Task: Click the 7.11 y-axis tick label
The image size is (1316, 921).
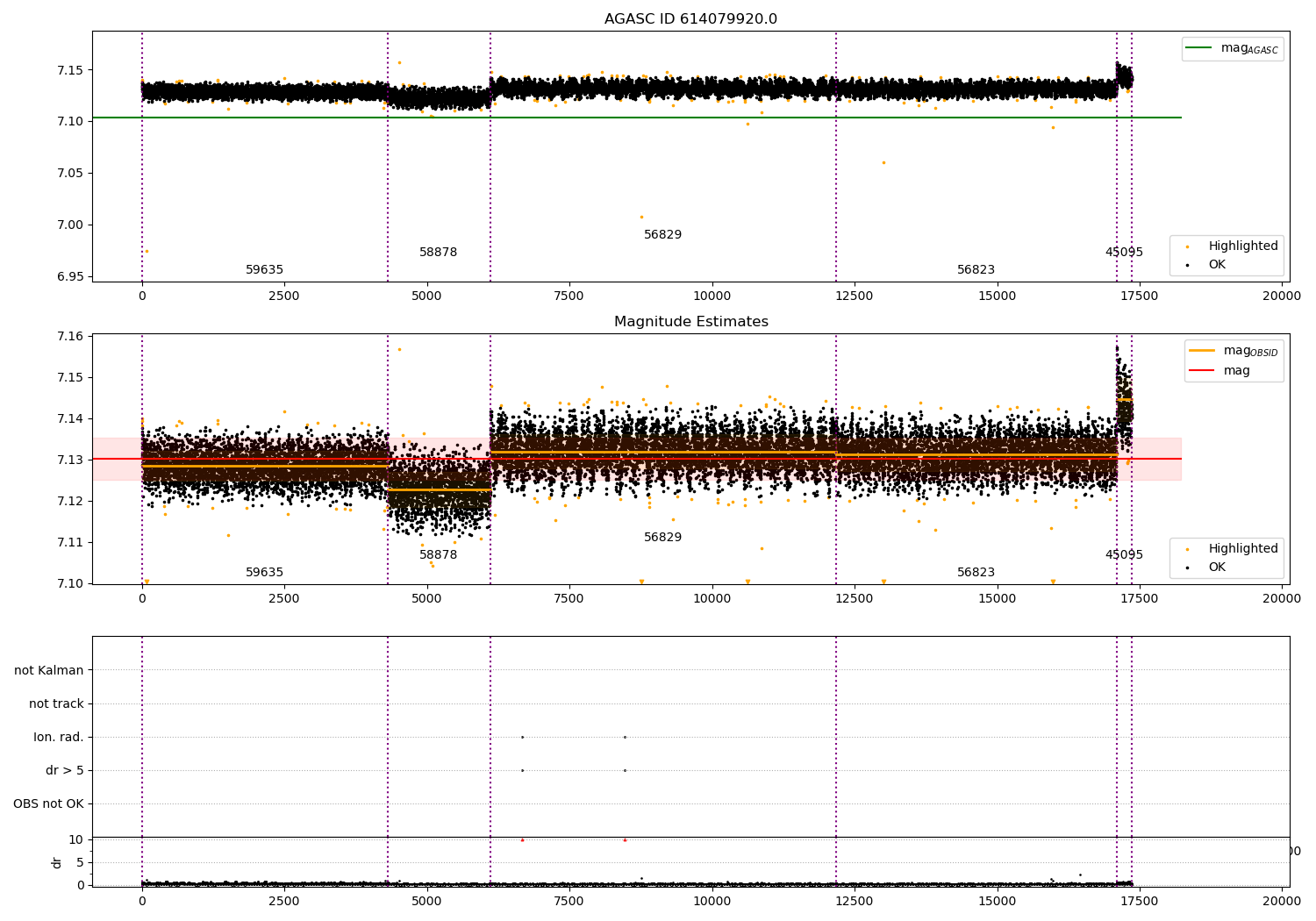Action: tap(70, 542)
